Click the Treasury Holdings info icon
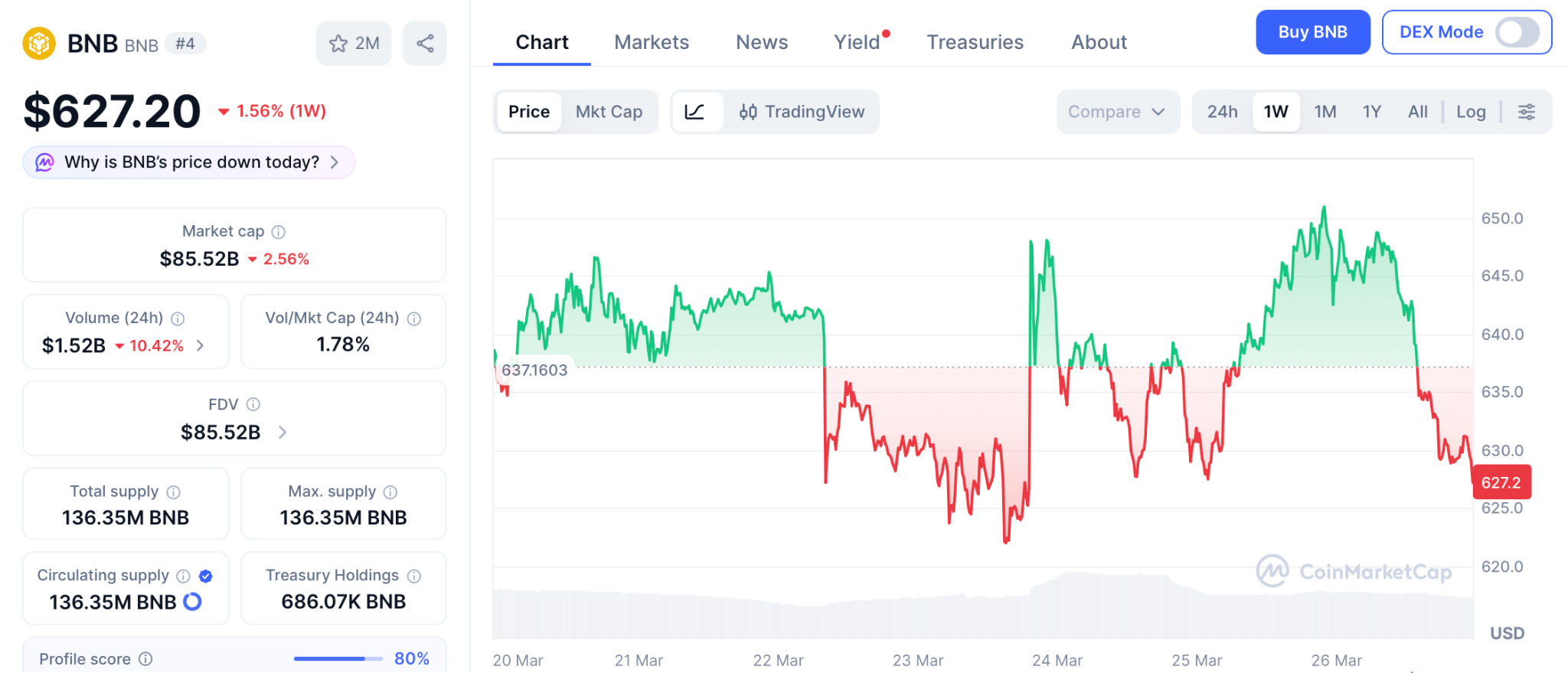Screen dimensions: 1568x673 click(x=414, y=576)
